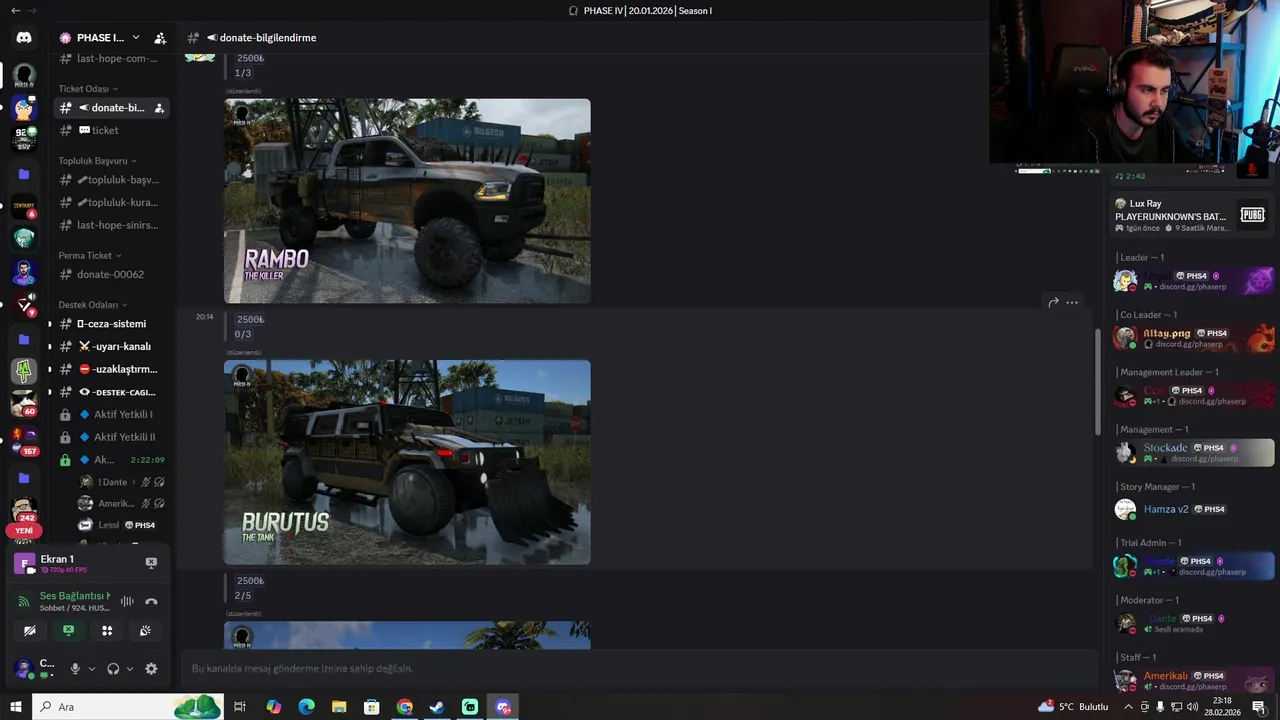The image size is (1280, 720).
Task: Collapse the Topluluk Başvuru category
Action: point(97,161)
